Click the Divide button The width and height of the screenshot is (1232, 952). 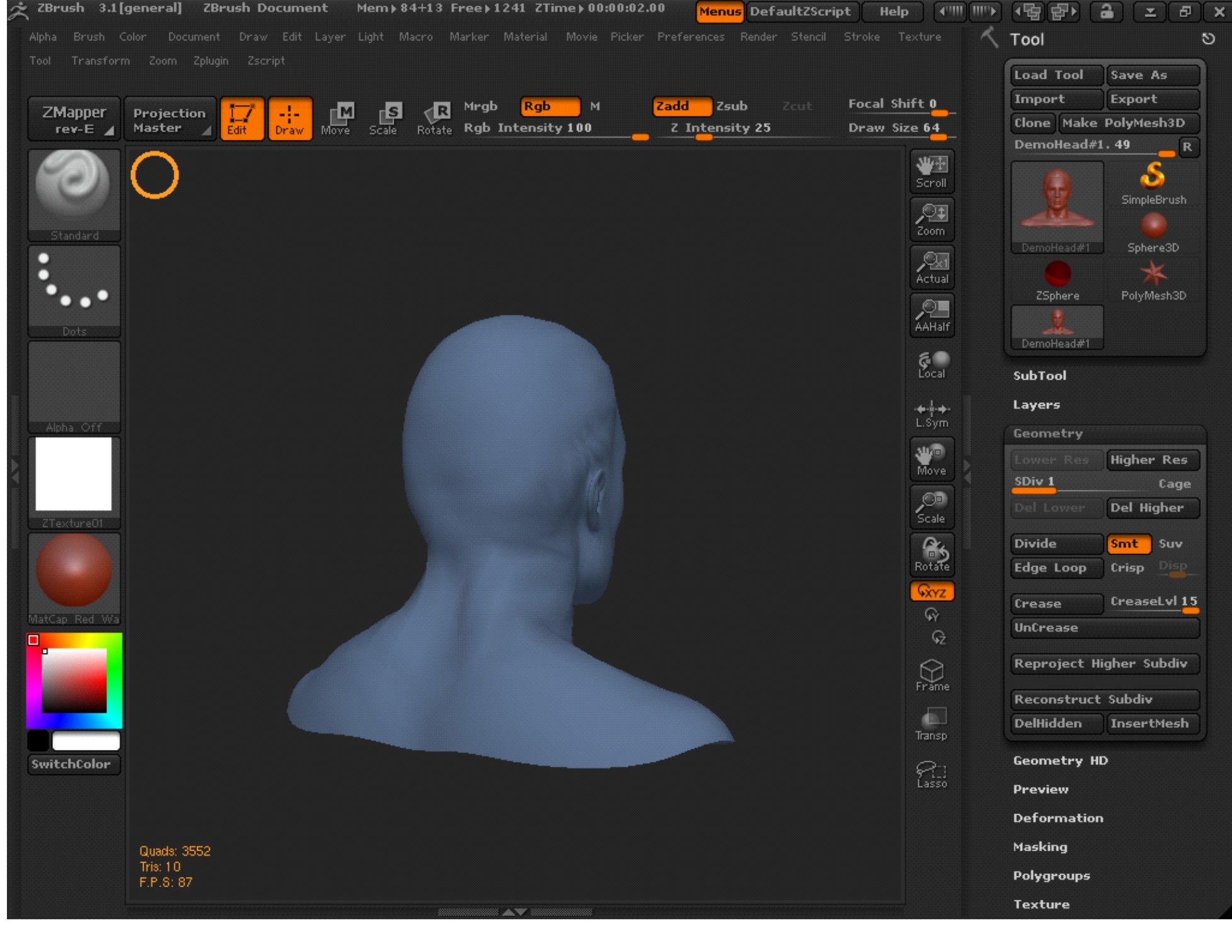coord(1056,543)
